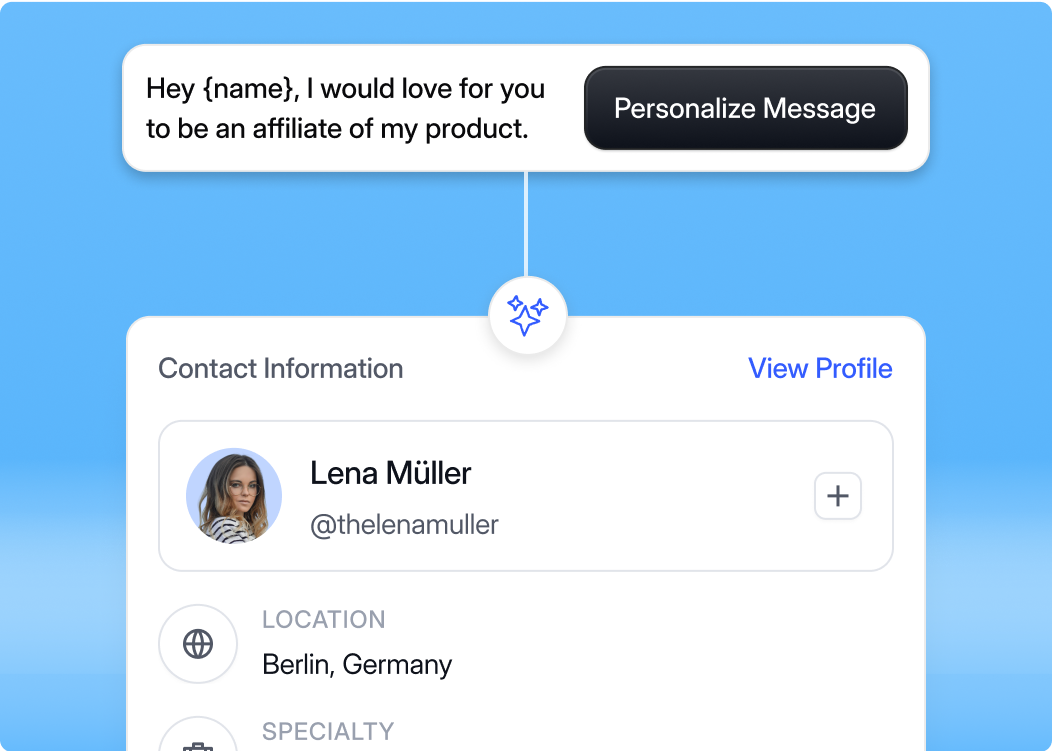Click the Location label
The height and width of the screenshot is (751, 1052).
click(323, 619)
